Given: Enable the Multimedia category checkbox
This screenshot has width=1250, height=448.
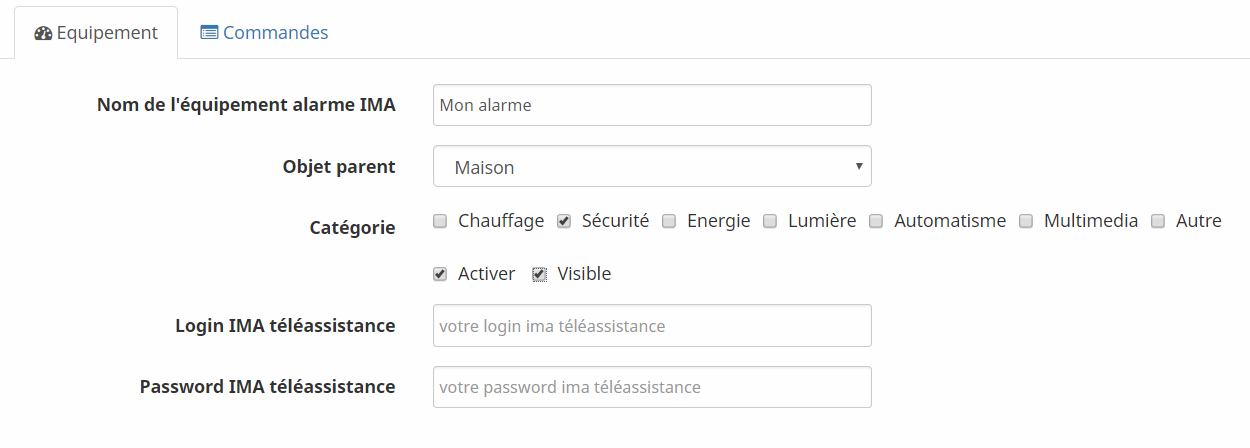Looking at the screenshot, I should pyautogui.click(x=1026, y=221).
